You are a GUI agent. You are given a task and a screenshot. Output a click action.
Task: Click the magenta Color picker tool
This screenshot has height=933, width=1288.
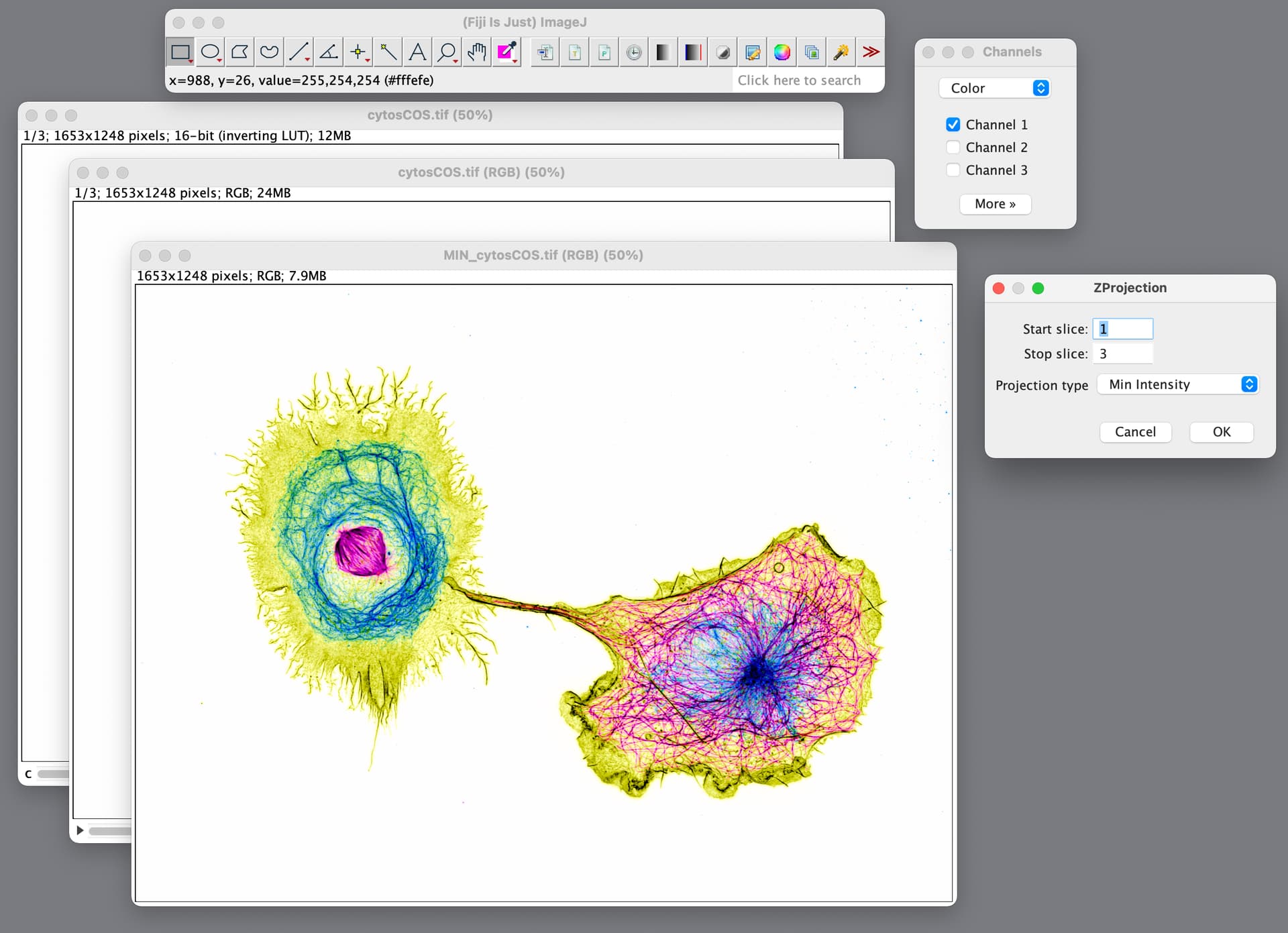506,52
